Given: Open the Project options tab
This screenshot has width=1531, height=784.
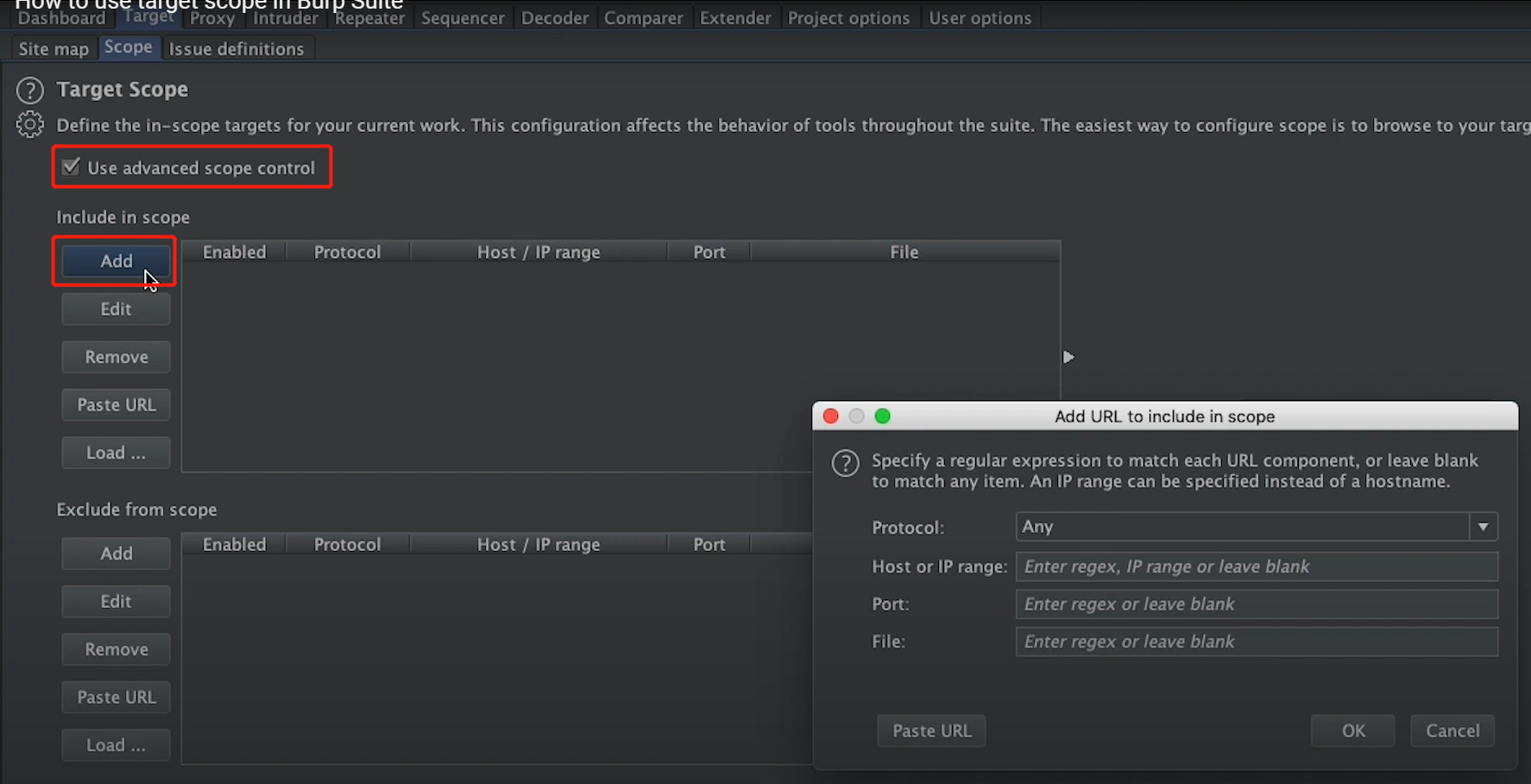Looking at the screenshot, I should click(x=848, y=17).
